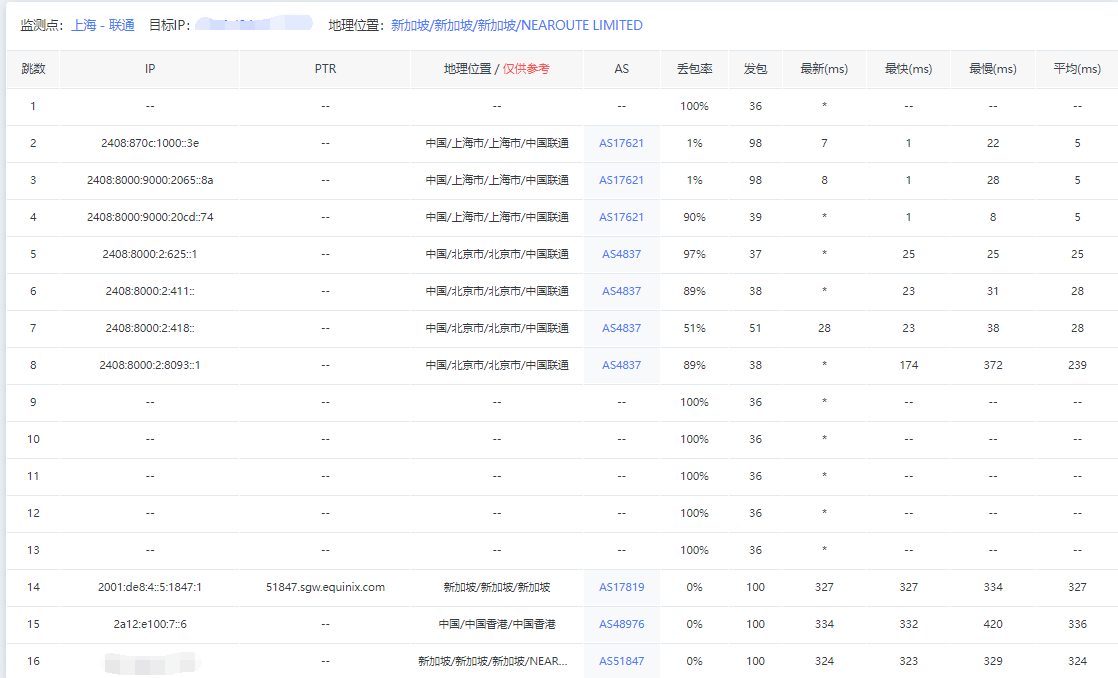Select the 最新(ms) column header

pos(824,69)
